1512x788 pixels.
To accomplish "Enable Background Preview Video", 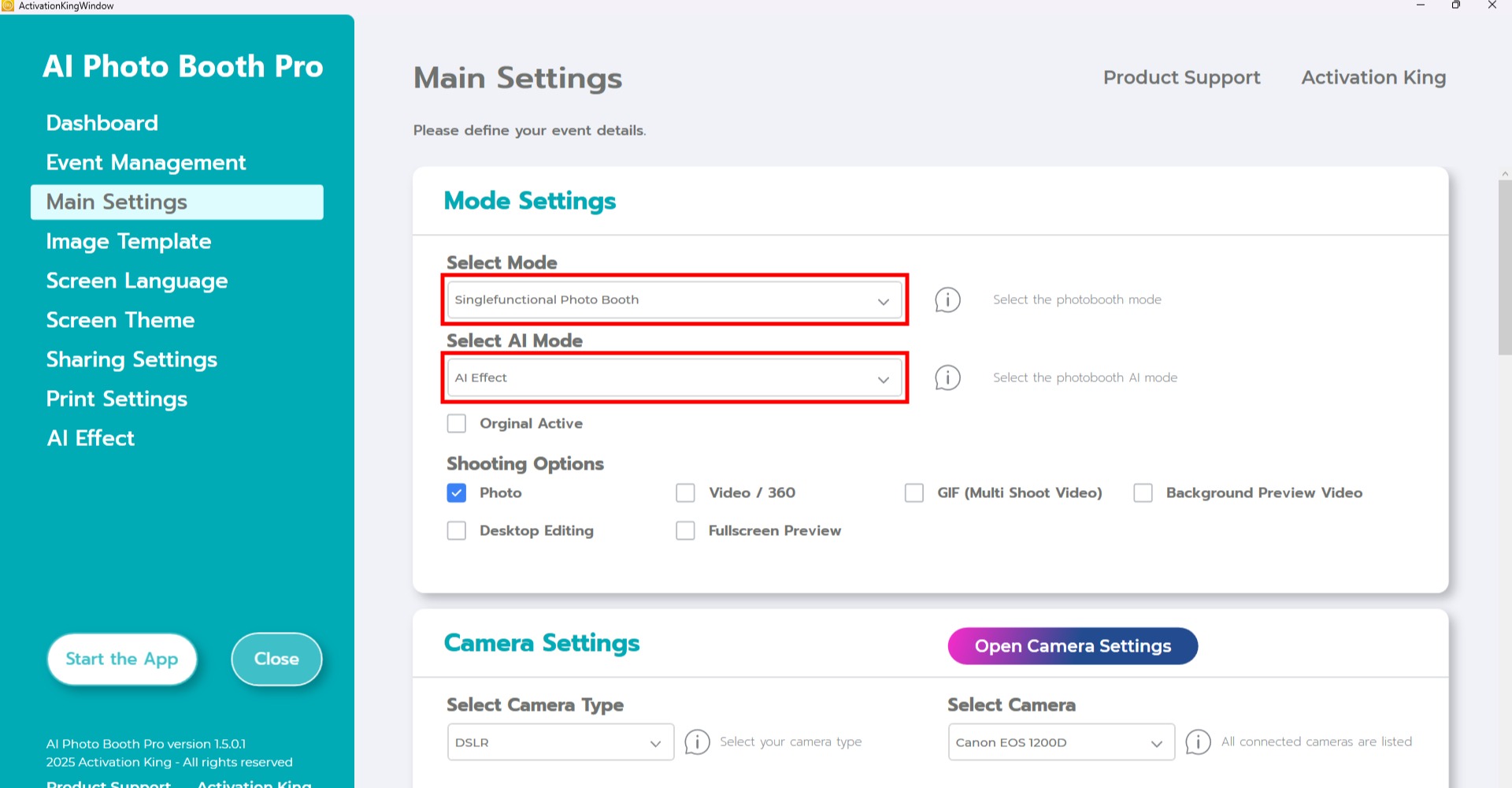I will pos(1143,493).
